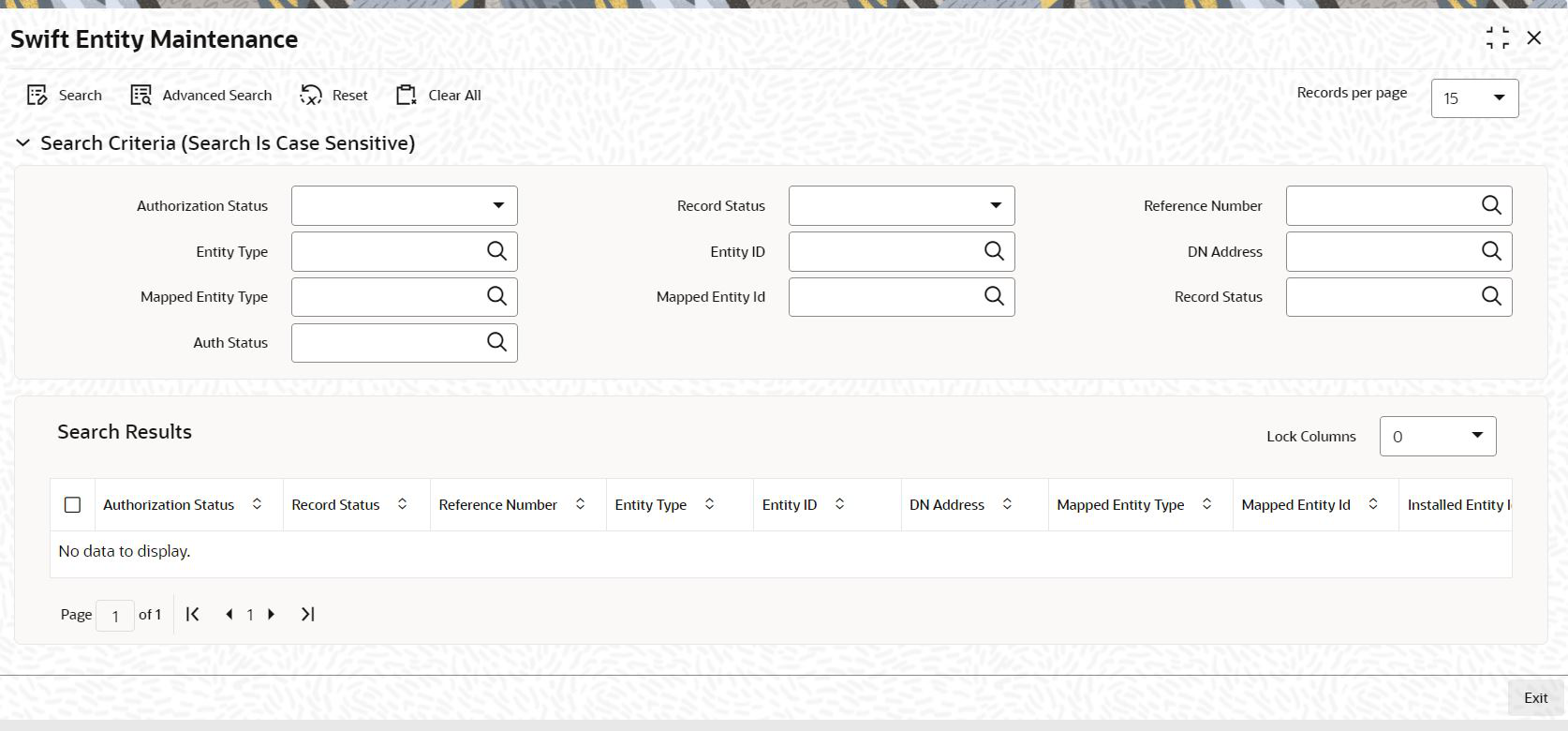The height and width of the screenshot is (731, 1568).
Task: Sort by Entity Type column
Action: click(709, 504)
